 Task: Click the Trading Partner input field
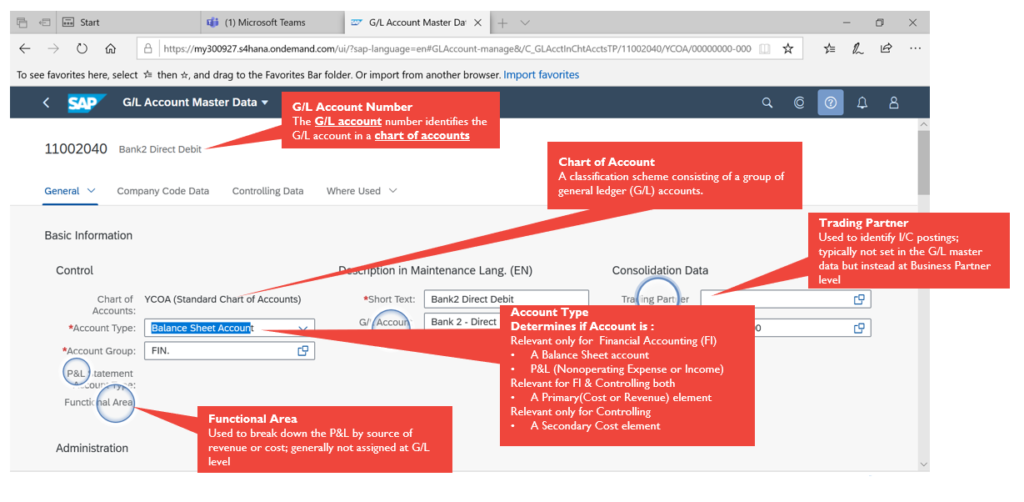click(786, 299)
